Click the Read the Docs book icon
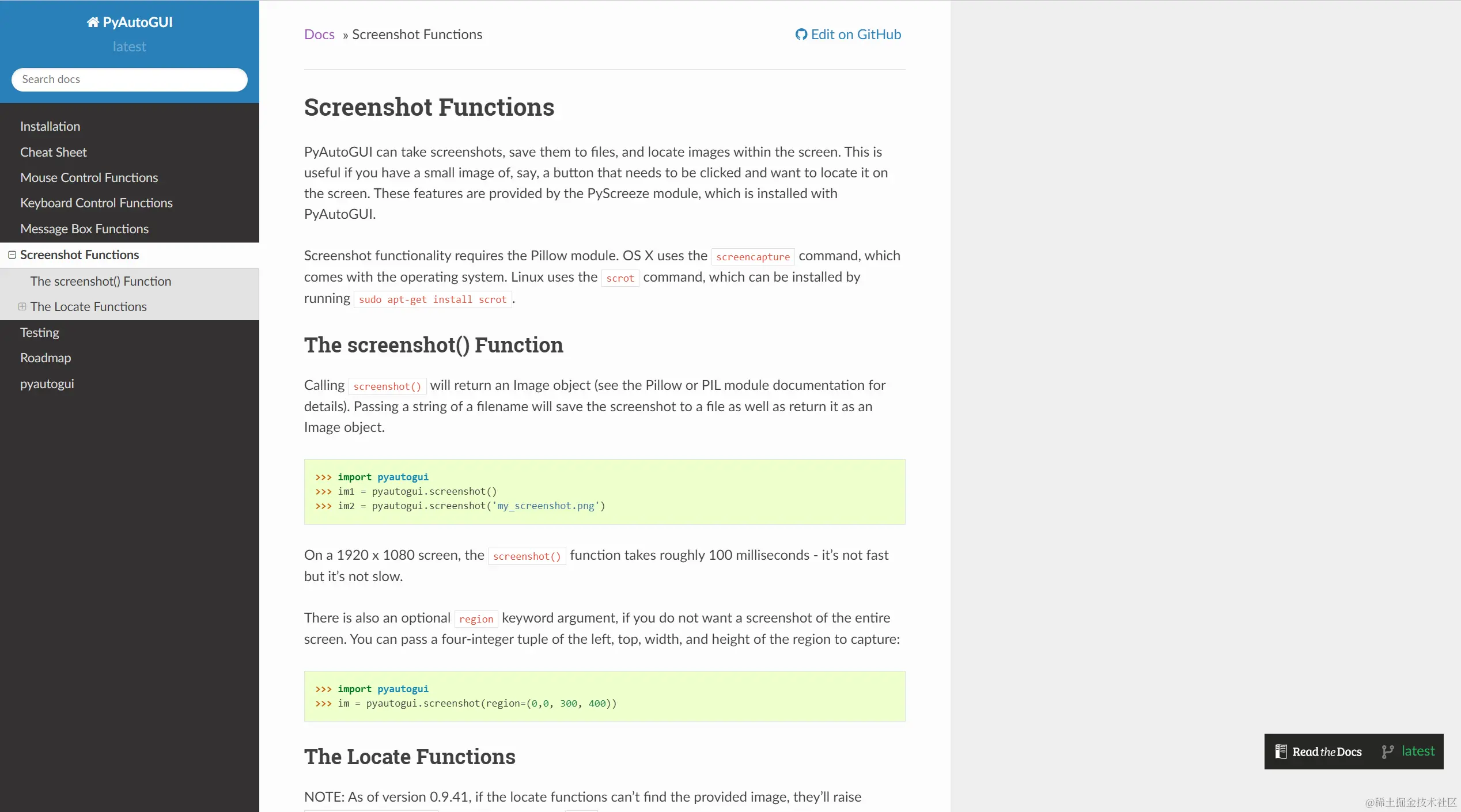 click(x=1281, y=752)
